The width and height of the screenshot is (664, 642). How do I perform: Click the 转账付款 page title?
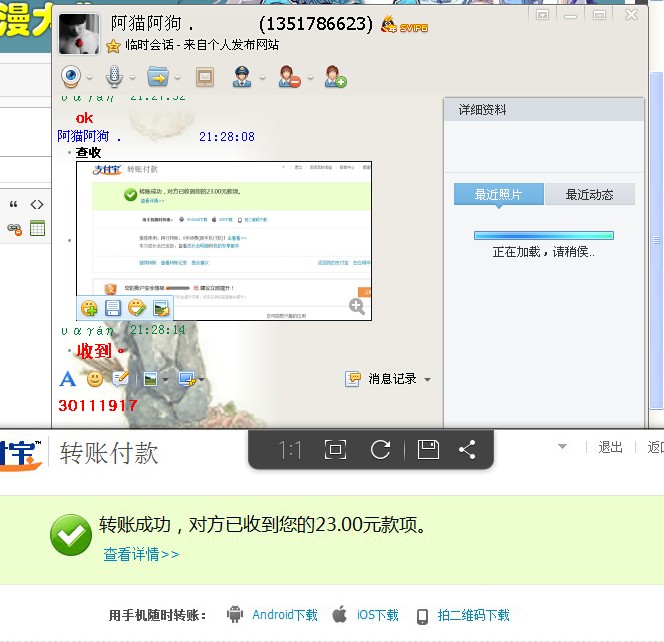tap(109, 453)
